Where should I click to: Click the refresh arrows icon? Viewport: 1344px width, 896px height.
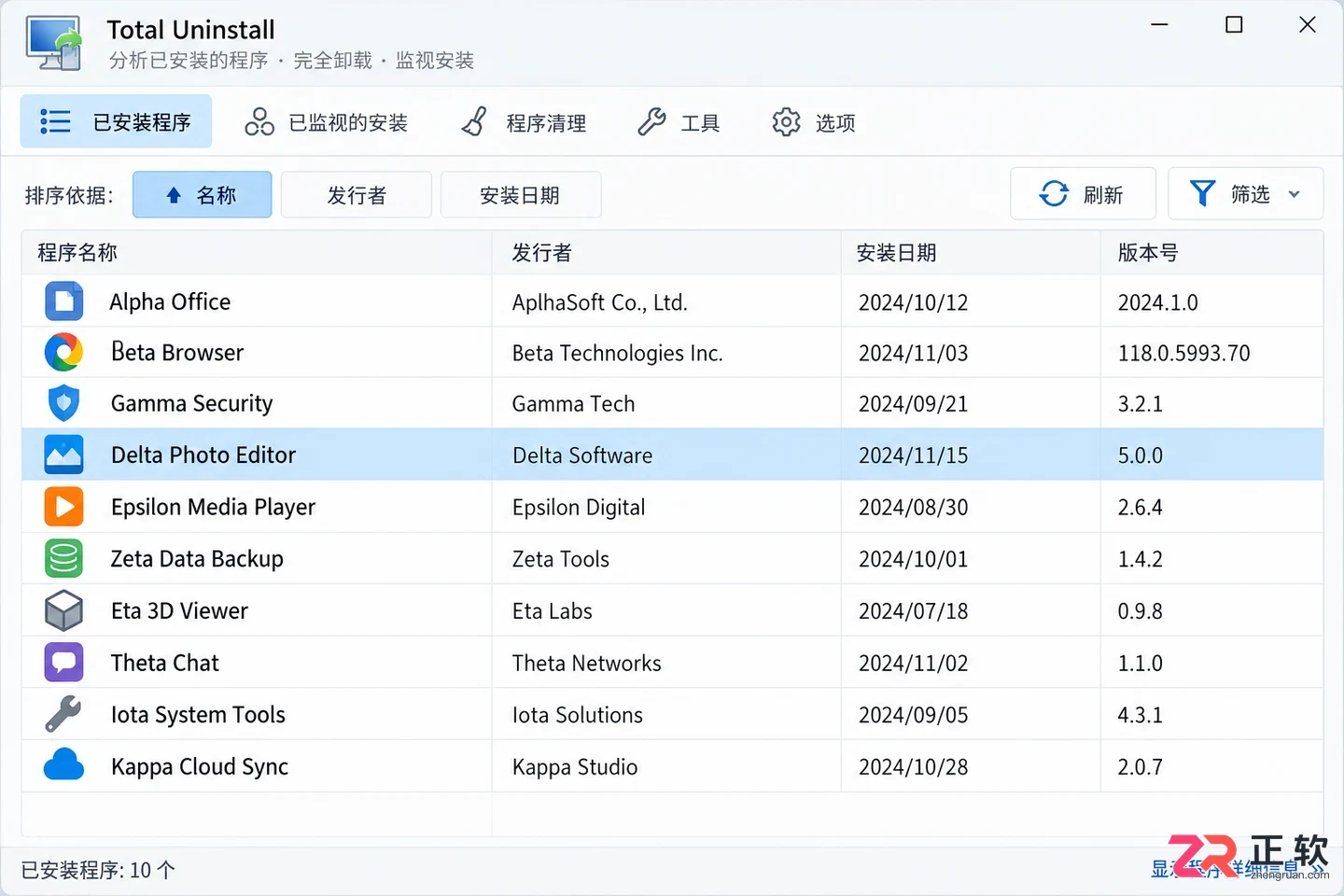pyautogui.click(x=1054, y=193)
